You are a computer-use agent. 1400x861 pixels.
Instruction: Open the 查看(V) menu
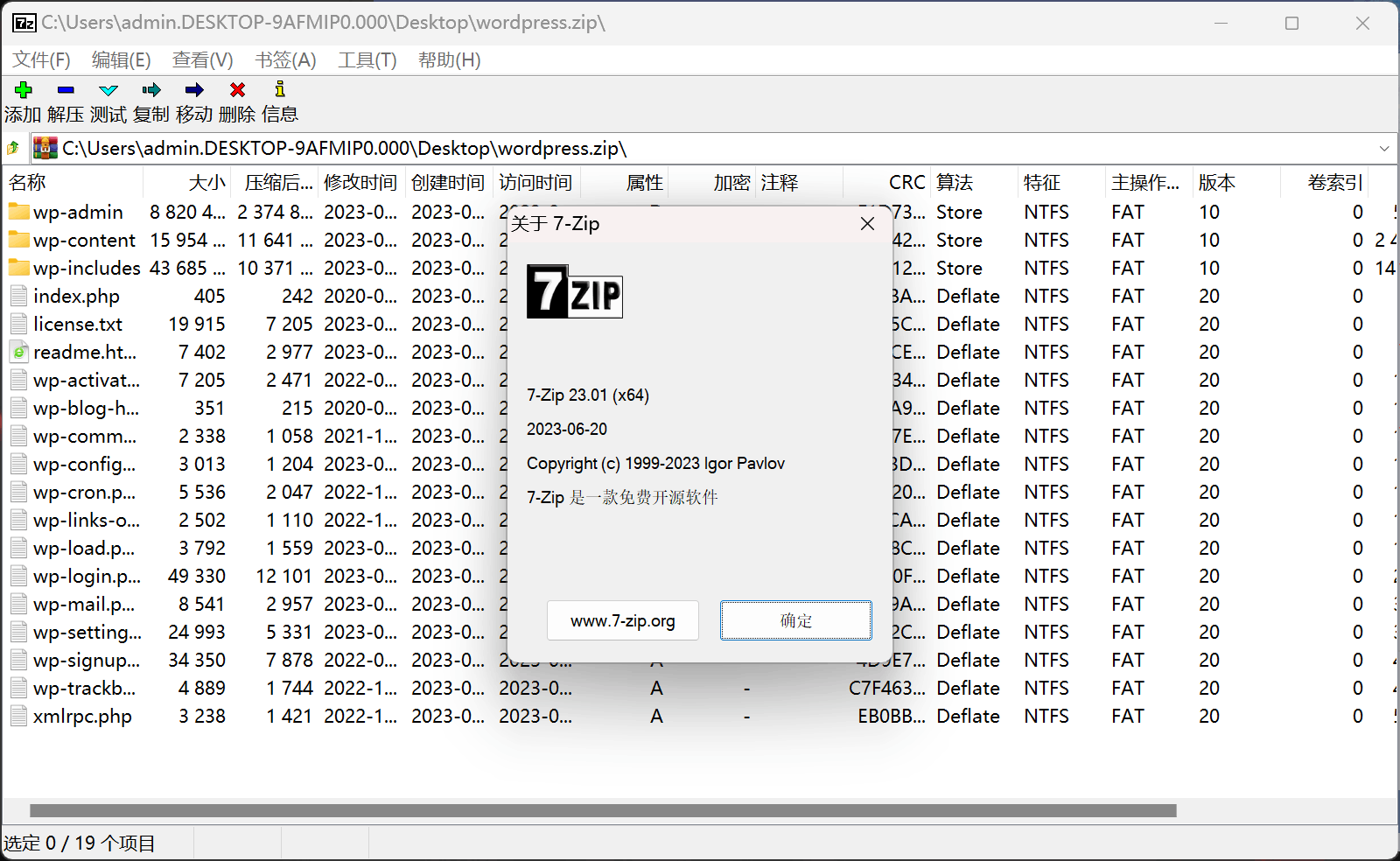pos(203,59)
